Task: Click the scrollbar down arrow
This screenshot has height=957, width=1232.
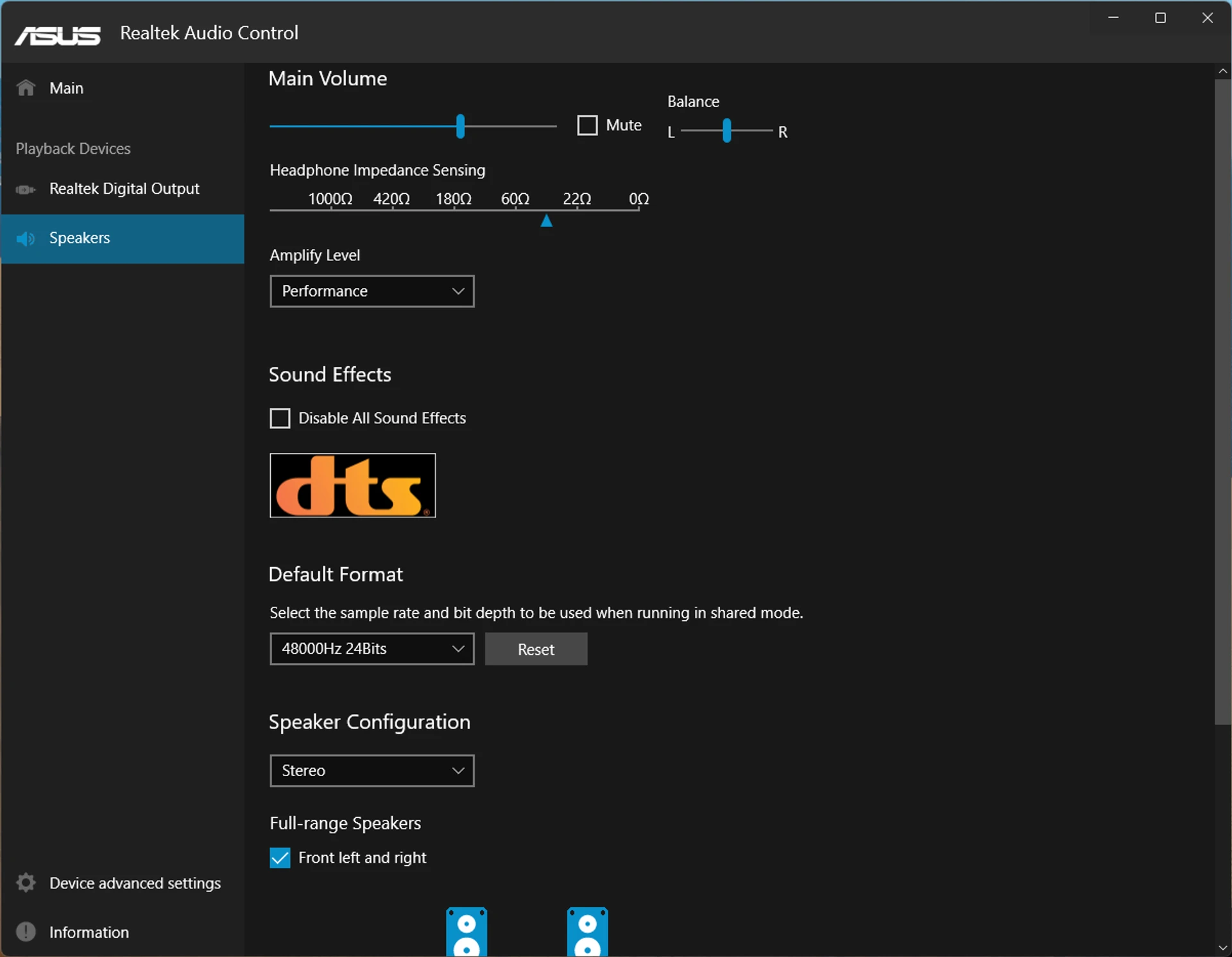Action: (x=1223, y=948)
